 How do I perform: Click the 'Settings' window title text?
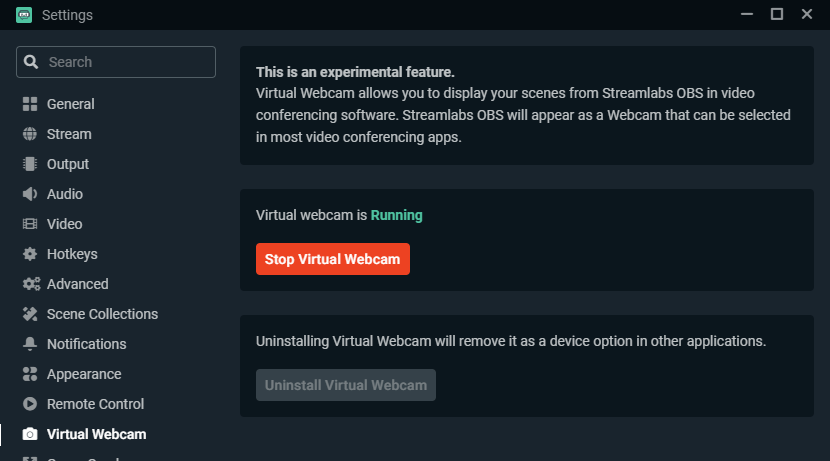[x=67, y=15]
